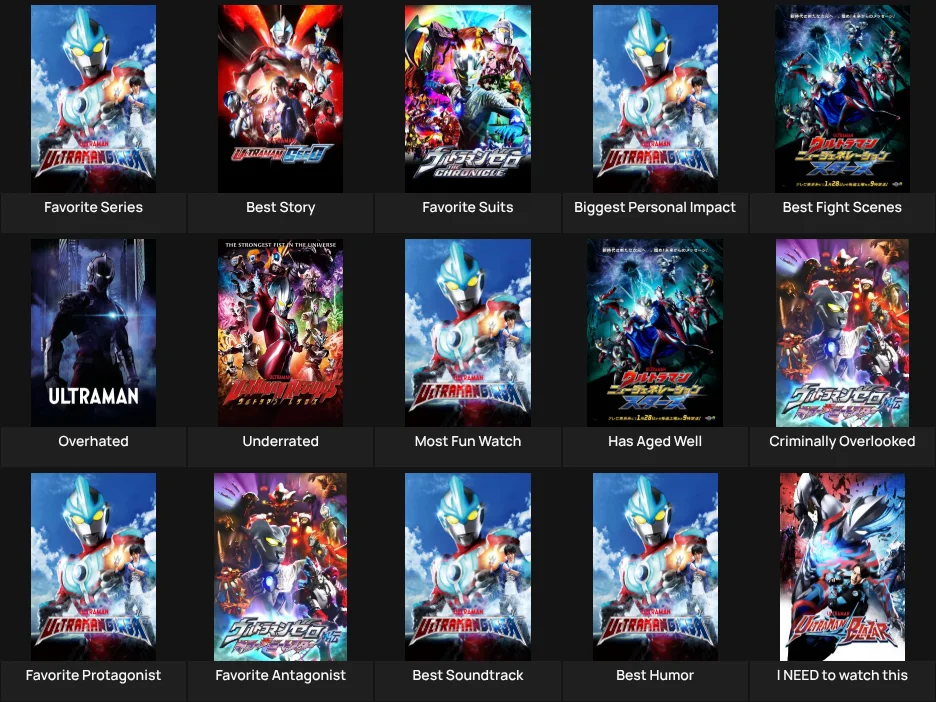The height and width of the screenshot is (702, 936).
Task: Click the 'Underrated' label
Action: coord(281,441)
